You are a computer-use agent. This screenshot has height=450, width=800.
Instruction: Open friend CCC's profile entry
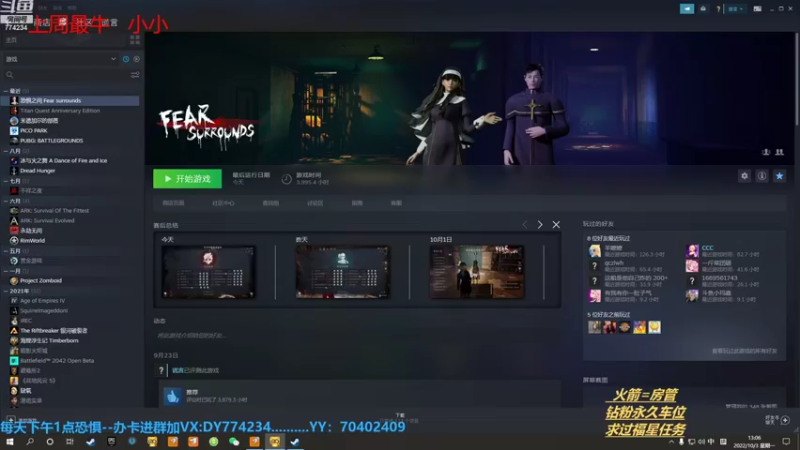[x=724, y=251]
